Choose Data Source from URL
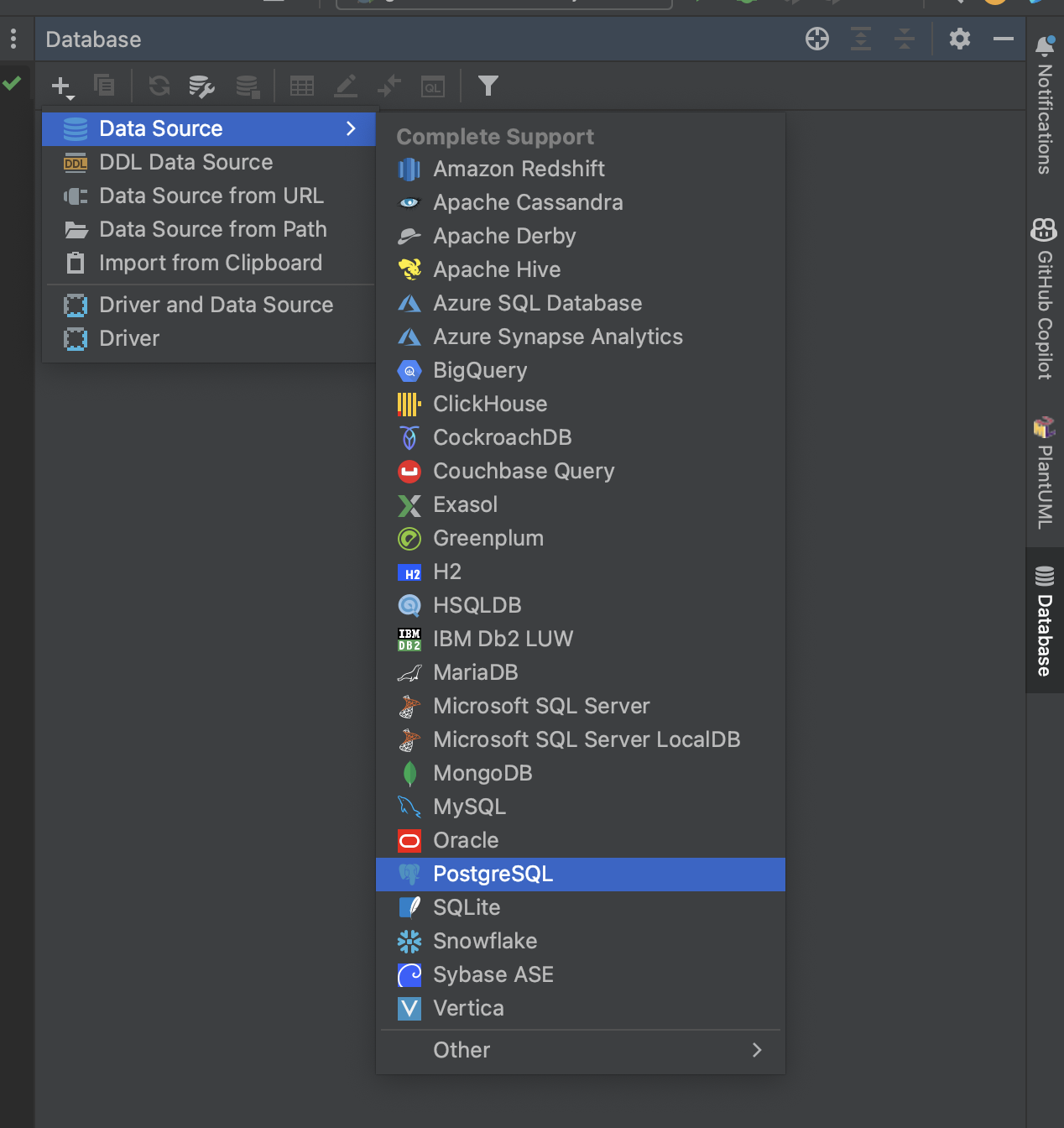 (211, 196)
